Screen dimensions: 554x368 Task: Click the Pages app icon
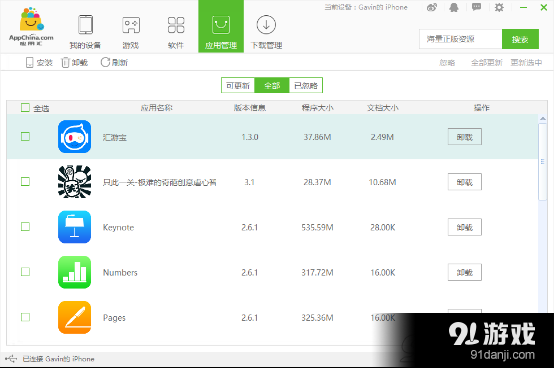tap(75, 317)
